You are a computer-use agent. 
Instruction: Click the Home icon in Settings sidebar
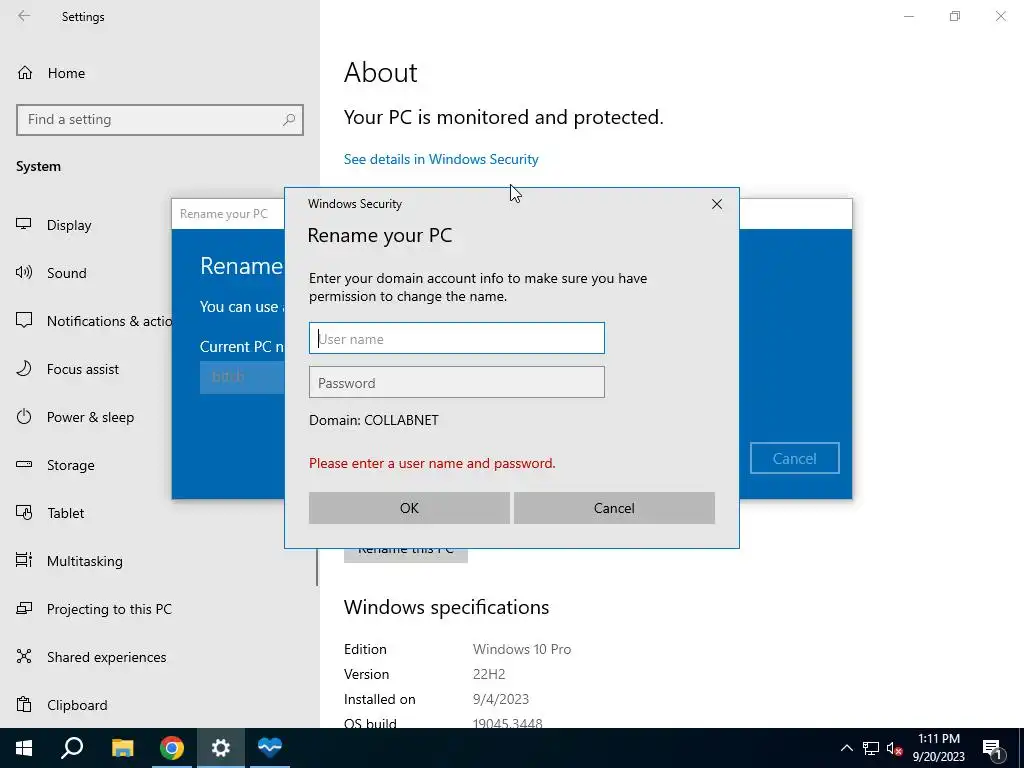pyautogui.click(x=25, y=73)
